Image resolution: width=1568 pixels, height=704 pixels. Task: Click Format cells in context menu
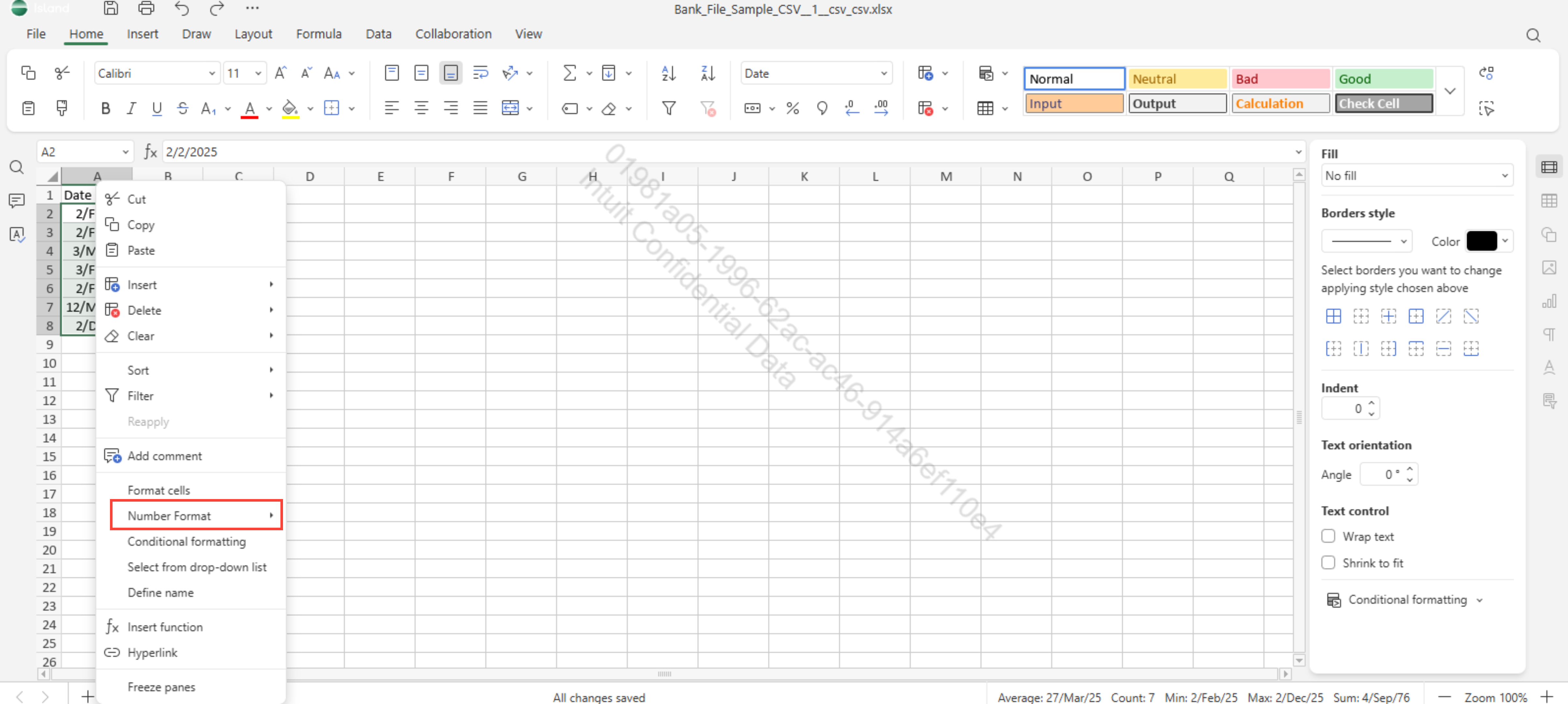point(158,490)
